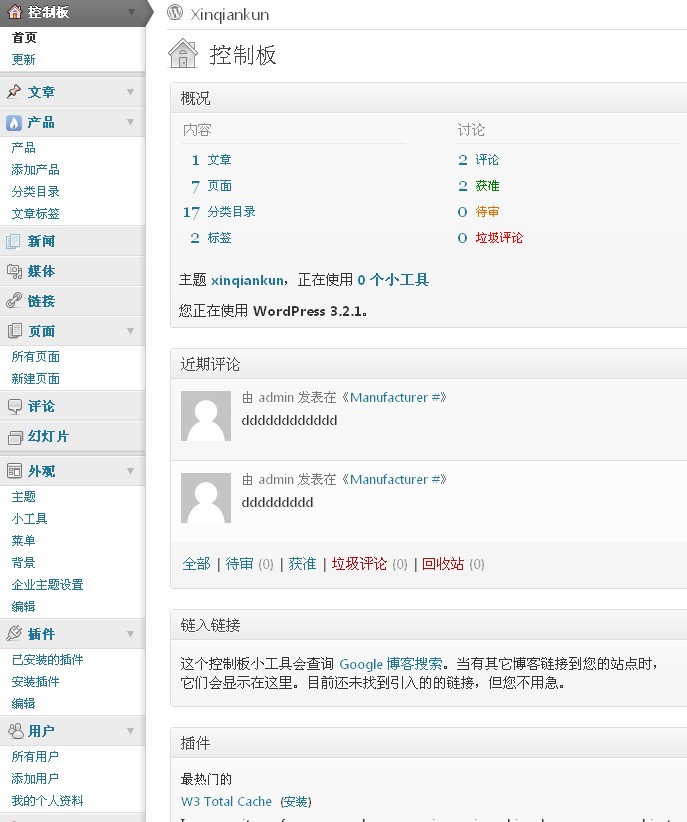Click the pushpin icon next to 文章
Screen dimensions: 687x822
pyautogui.click(x=14, y=92)
